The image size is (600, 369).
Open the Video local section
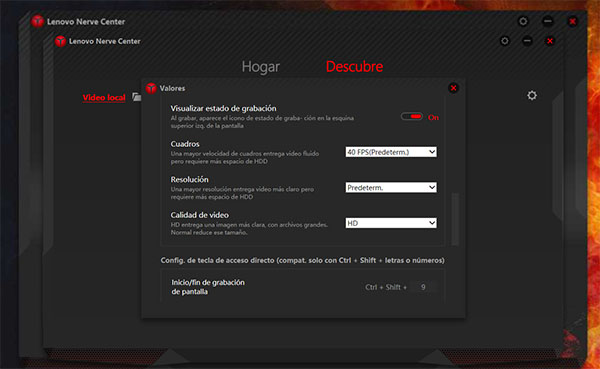(x=104, y=98)
